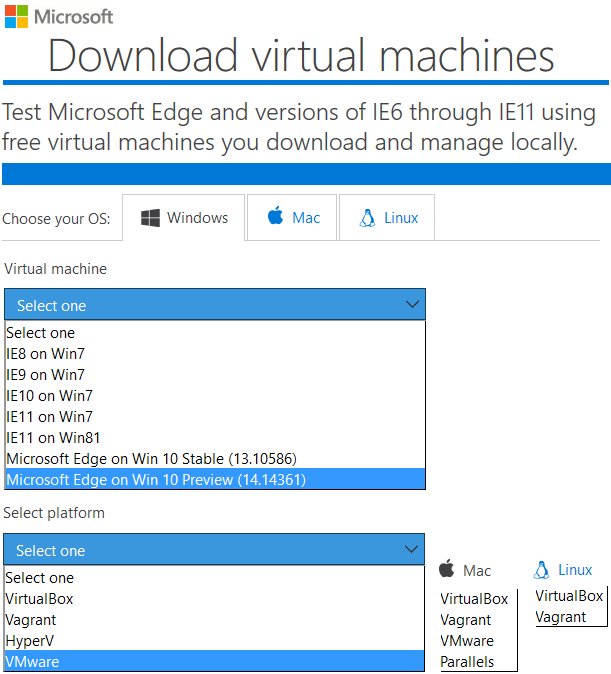The height and width of the screenshot is (674, 611).
Task: Click Parallels under Mac list
Action: pos(467,662)
